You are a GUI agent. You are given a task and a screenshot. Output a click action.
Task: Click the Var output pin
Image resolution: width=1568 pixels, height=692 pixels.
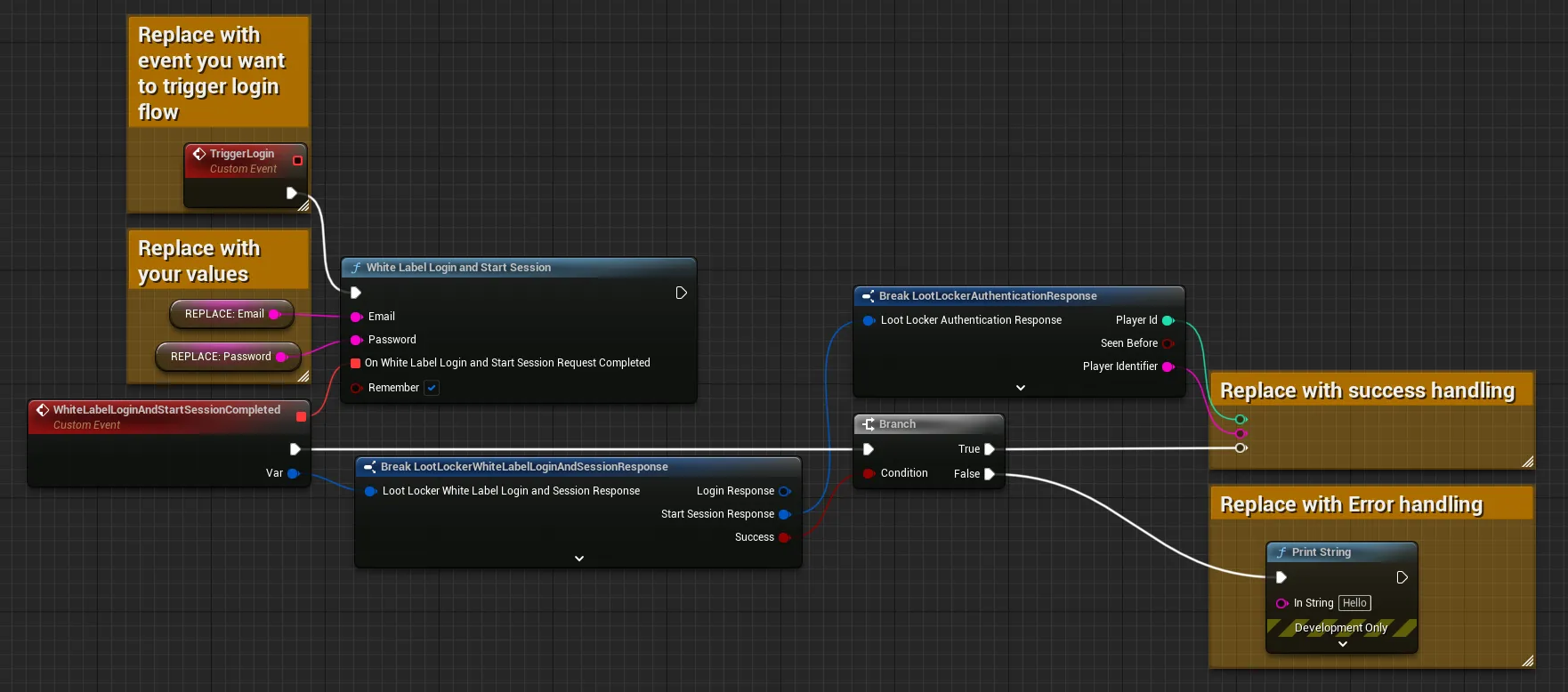click(x=294, y=473)
